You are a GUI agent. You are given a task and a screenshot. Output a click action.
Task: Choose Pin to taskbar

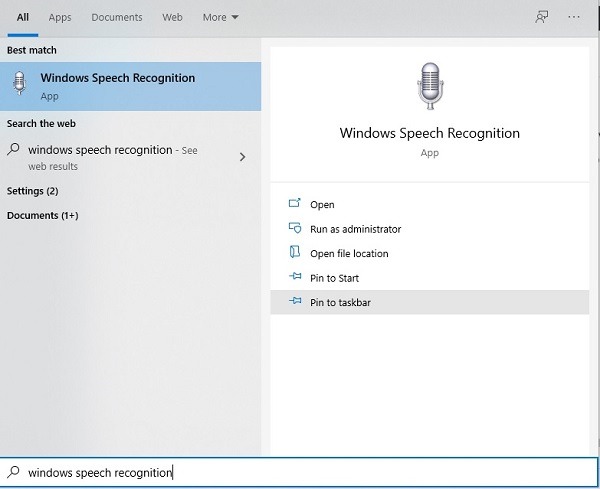429,302
